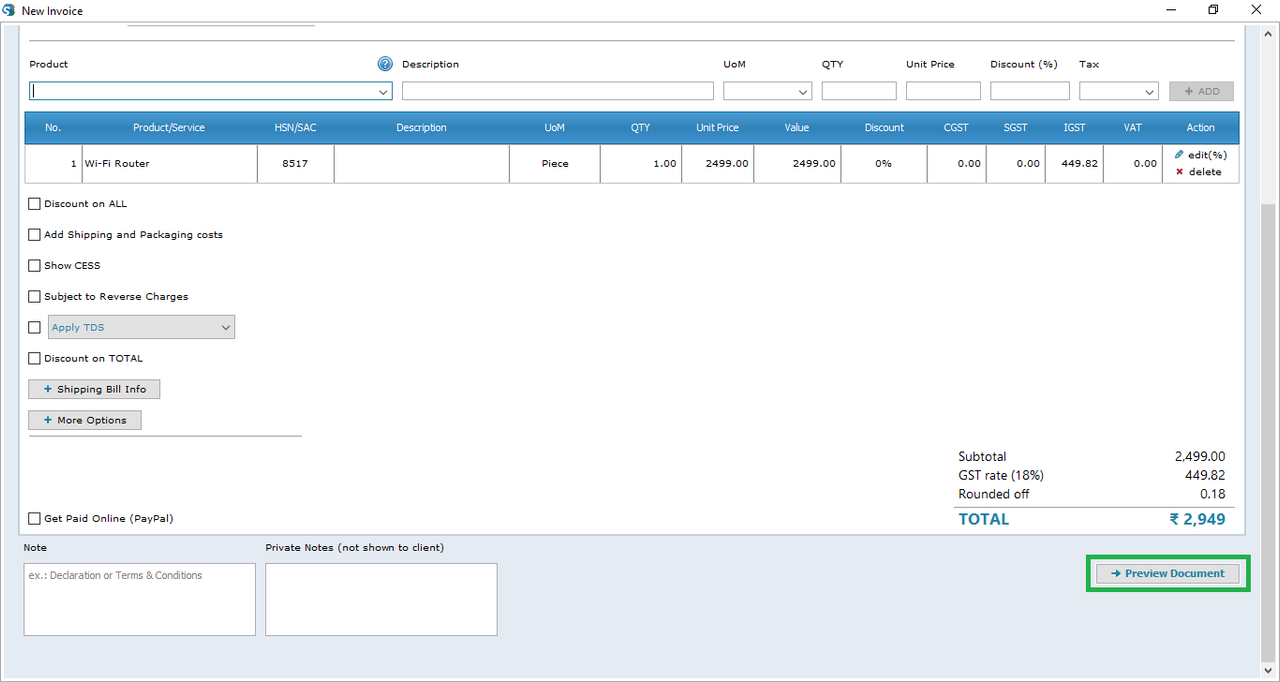
Task: Click the Piece UoM cell
Action: (x=555, y=164)
